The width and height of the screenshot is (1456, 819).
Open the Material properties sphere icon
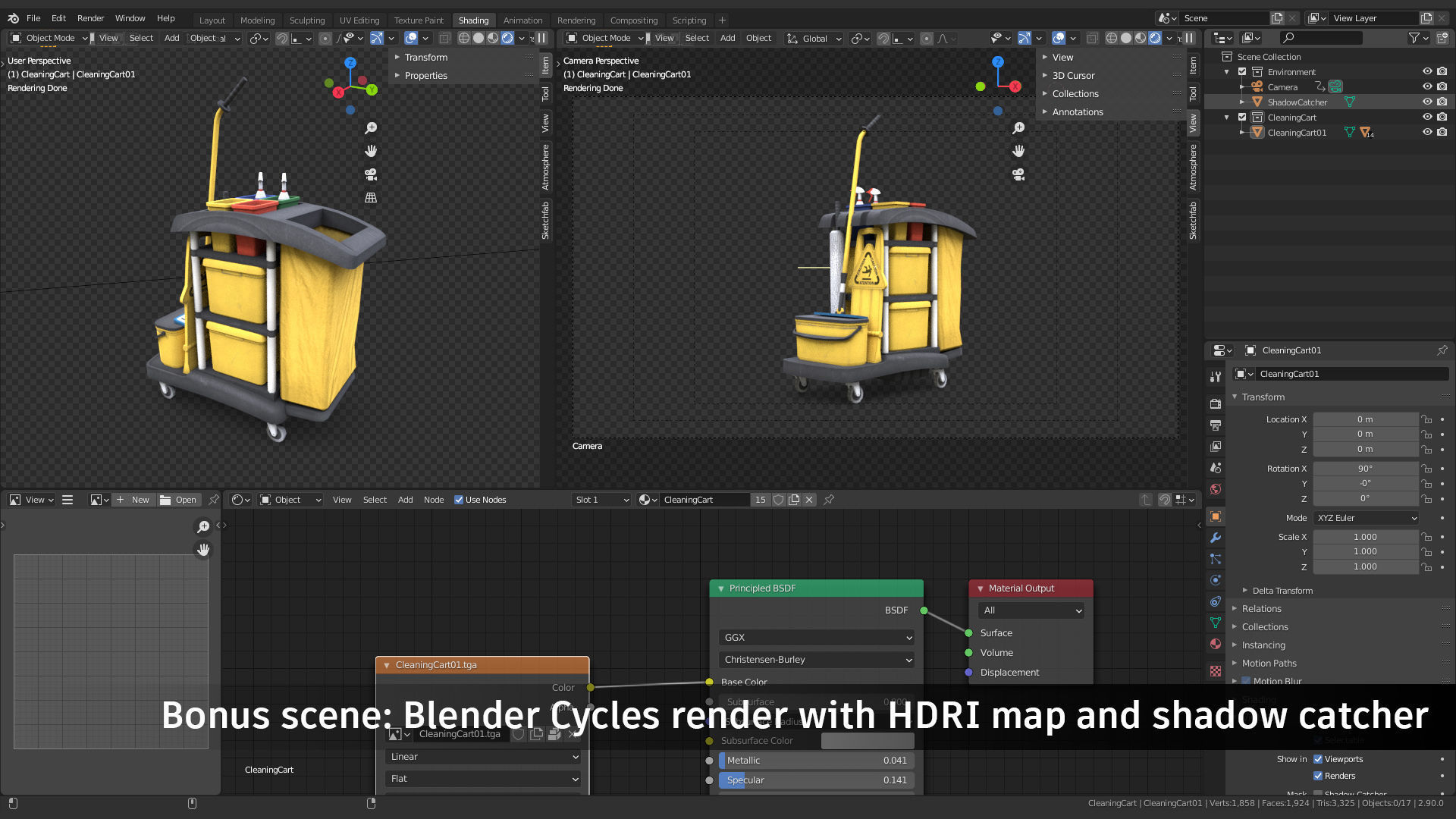pos(1216,644)
